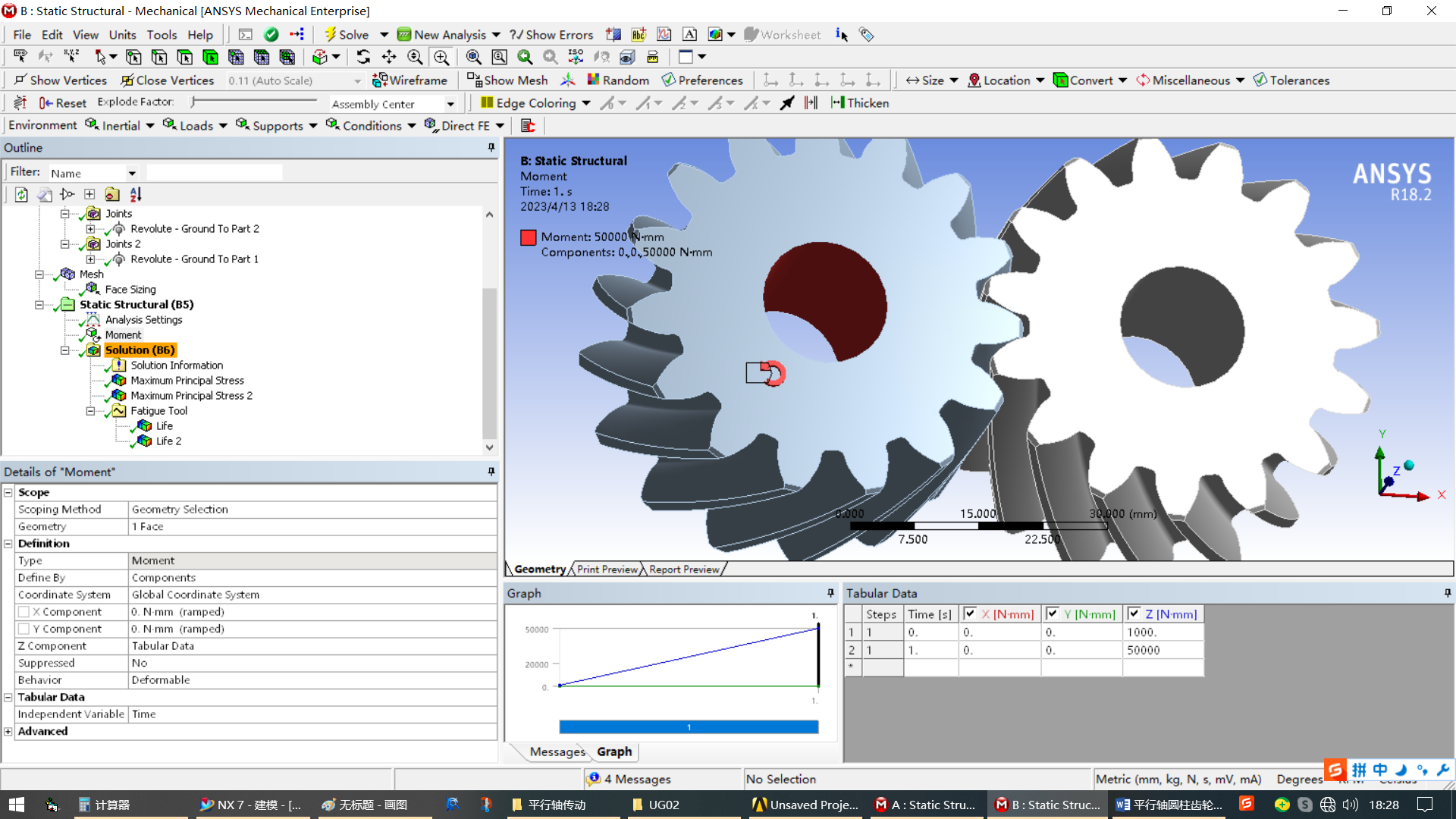Select the Vertex selection filter icon
The width and height of the screenshot is (1456, 819).
[x=133, y=57]
